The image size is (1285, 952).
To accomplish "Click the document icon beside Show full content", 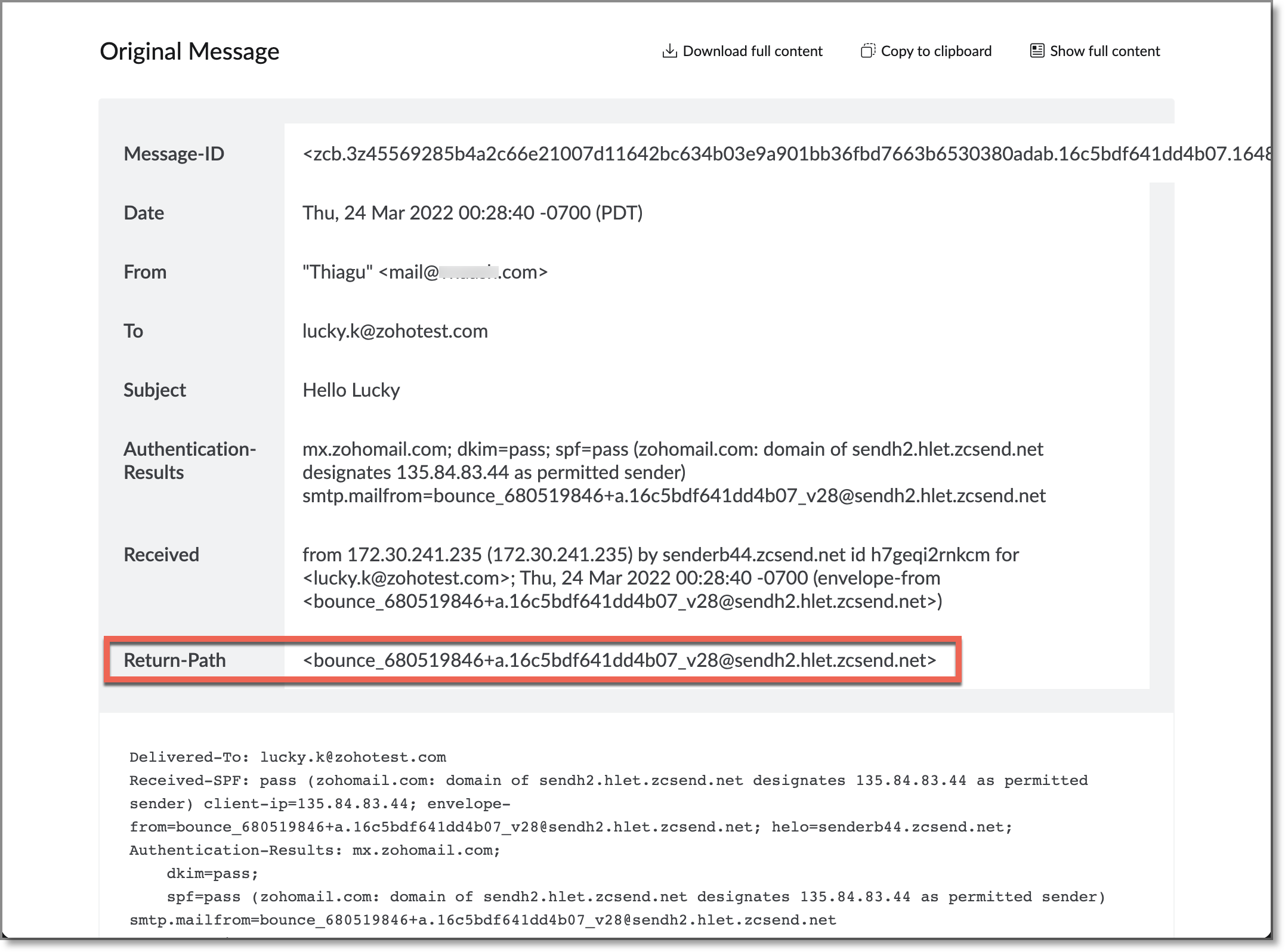I will click(x=1037, y=51).
